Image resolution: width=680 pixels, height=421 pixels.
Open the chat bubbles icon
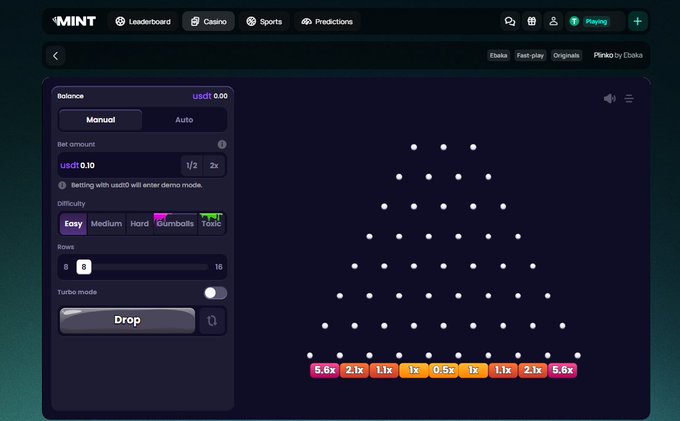coord(510,21)
